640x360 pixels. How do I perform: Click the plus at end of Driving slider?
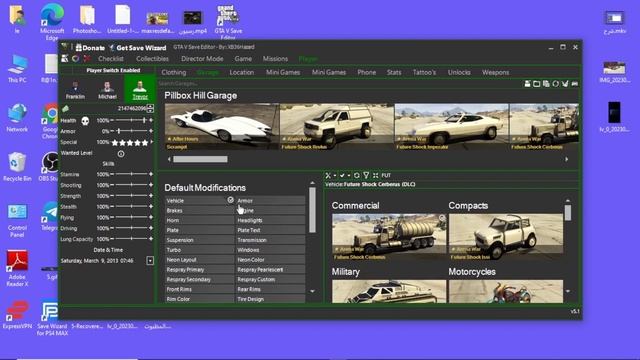click(151, 228)
